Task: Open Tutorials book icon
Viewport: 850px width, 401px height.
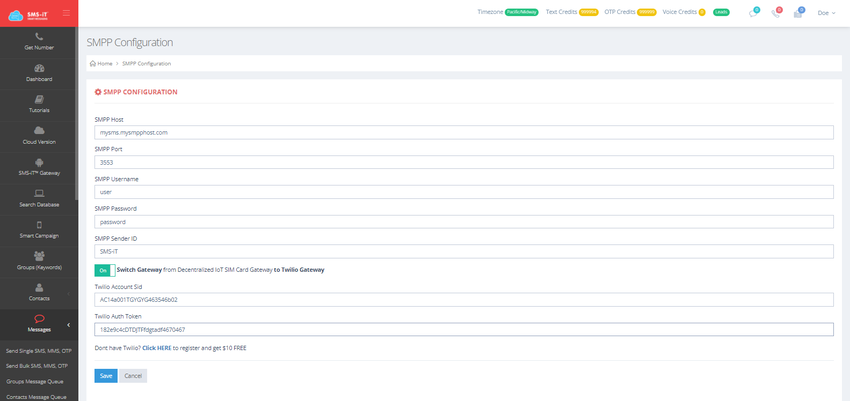Action: pos(39,100)
